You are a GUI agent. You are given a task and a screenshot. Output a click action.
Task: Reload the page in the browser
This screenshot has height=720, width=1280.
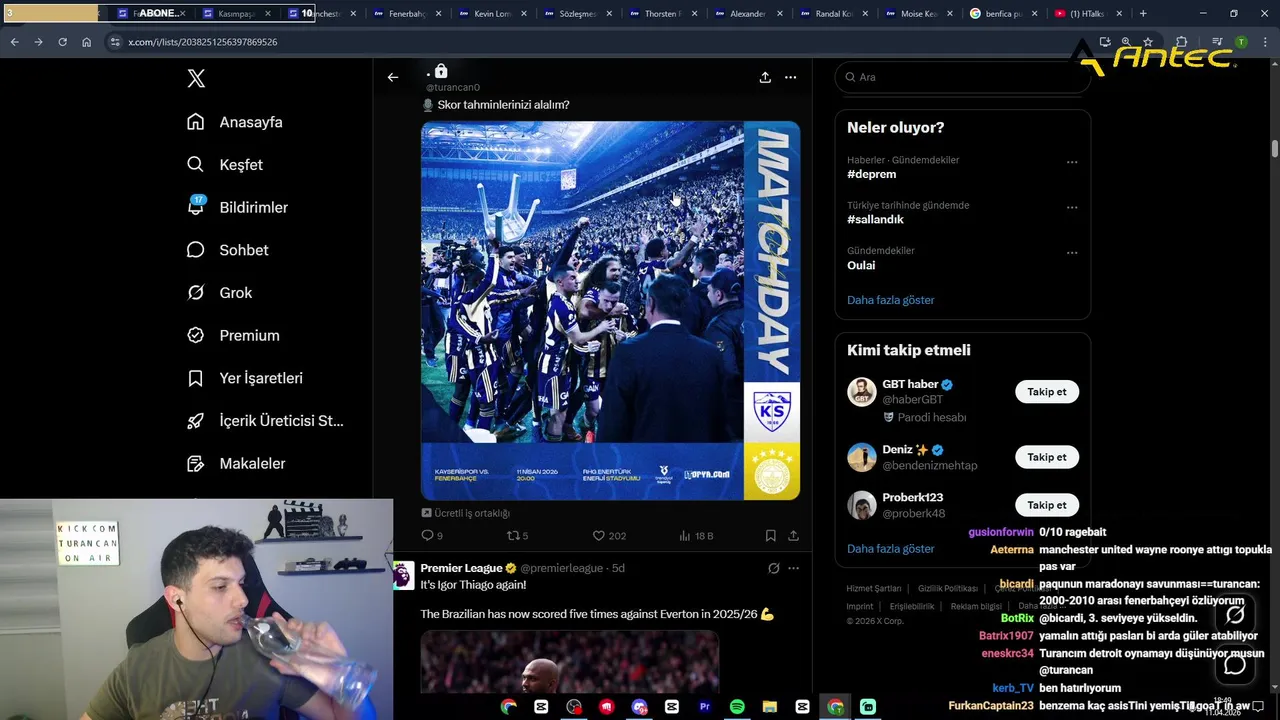(62, 42)
